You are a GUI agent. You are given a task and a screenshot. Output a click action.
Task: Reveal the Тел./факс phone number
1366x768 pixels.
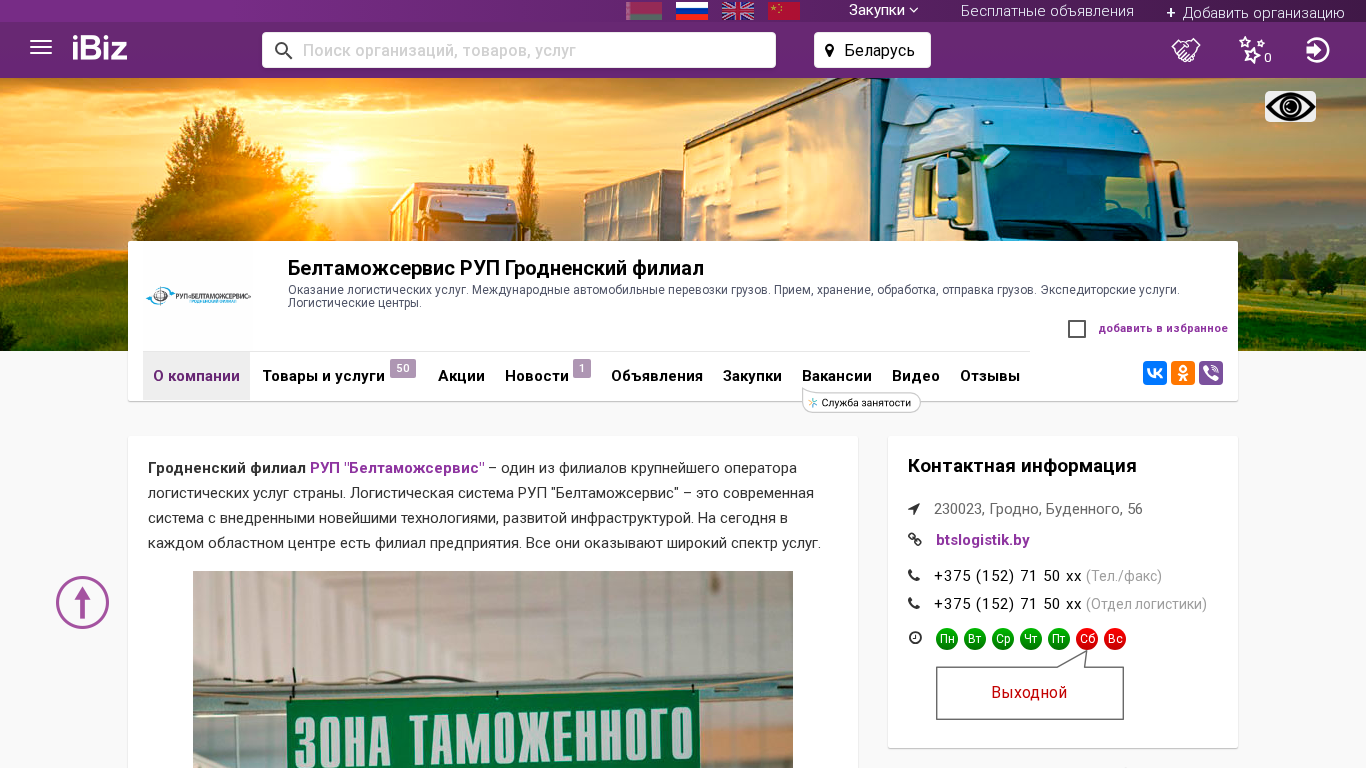1008,576
